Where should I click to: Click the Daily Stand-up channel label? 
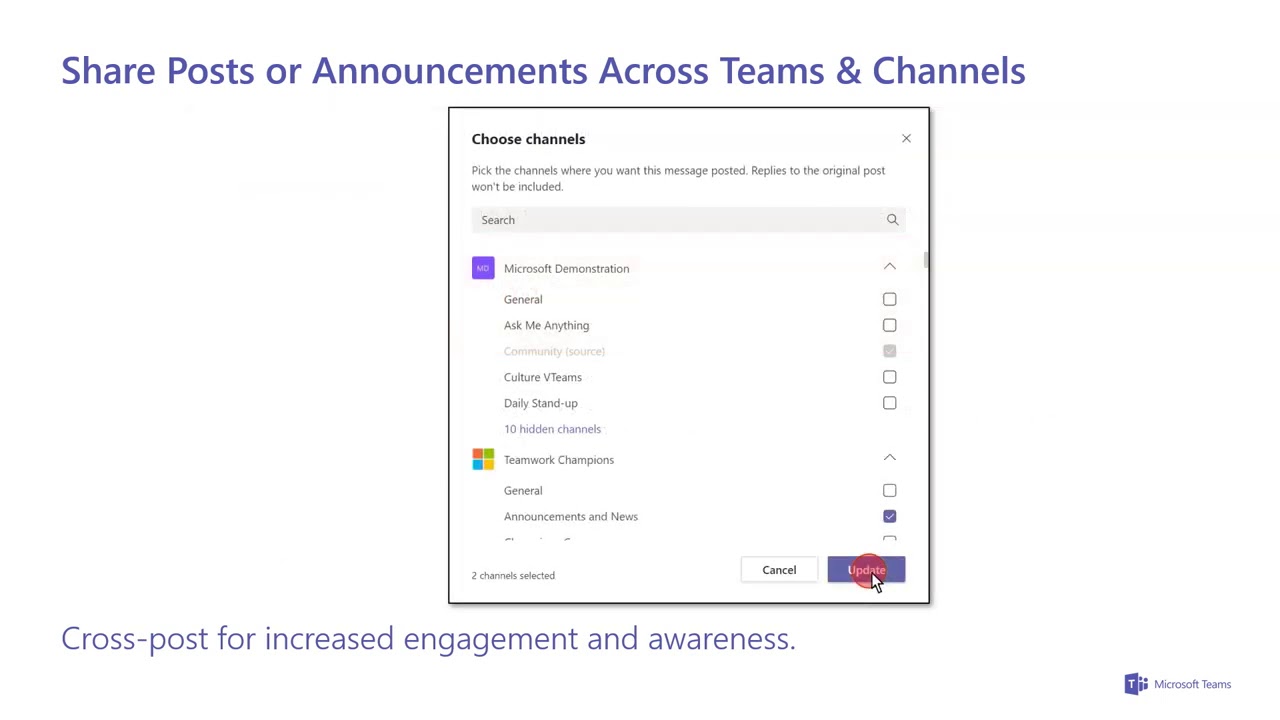tap(540, 403)
